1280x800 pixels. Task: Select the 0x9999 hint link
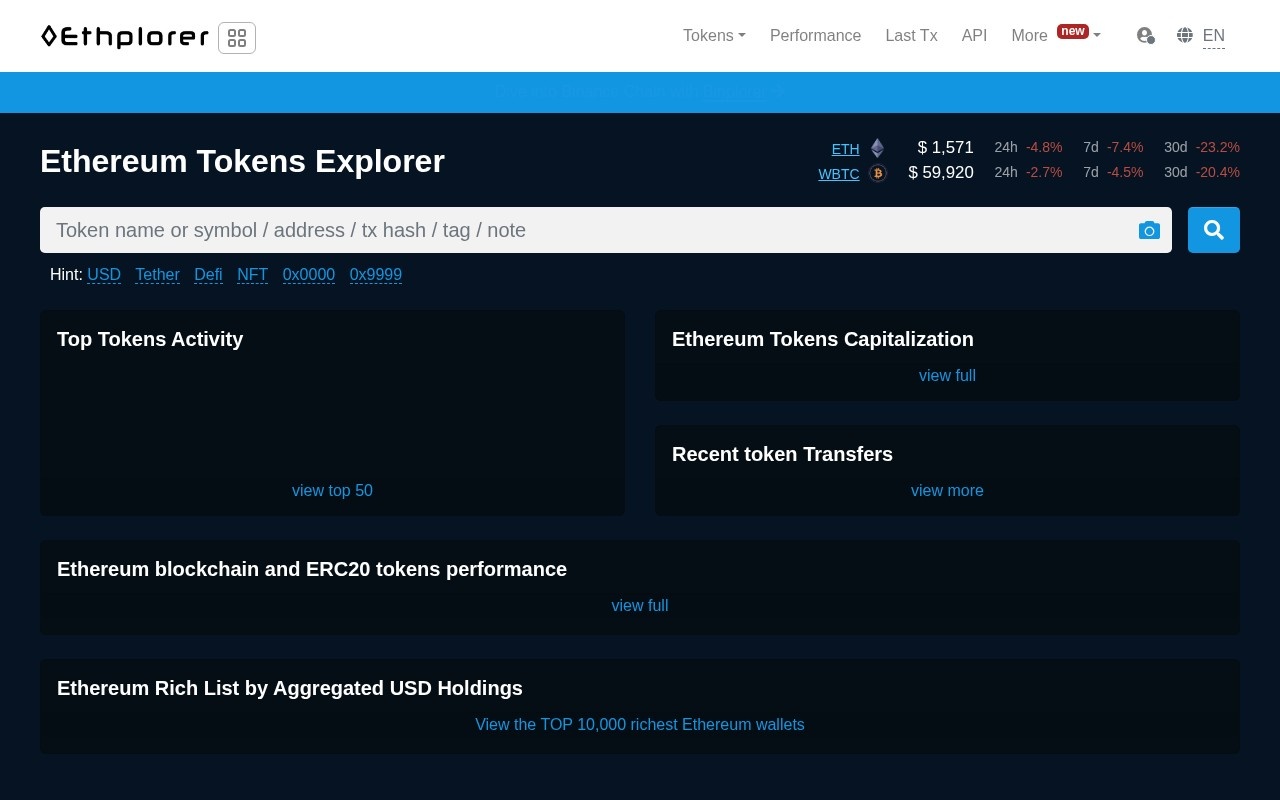tap(376, 275)
